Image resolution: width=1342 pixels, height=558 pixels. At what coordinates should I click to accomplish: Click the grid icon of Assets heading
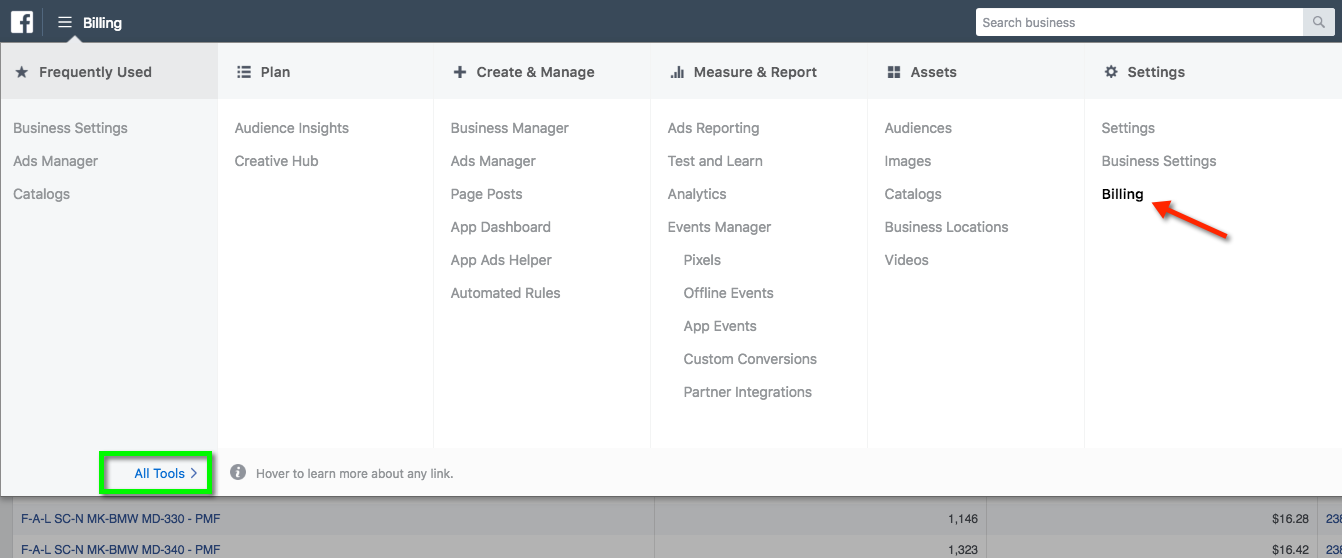click(894, 72)
